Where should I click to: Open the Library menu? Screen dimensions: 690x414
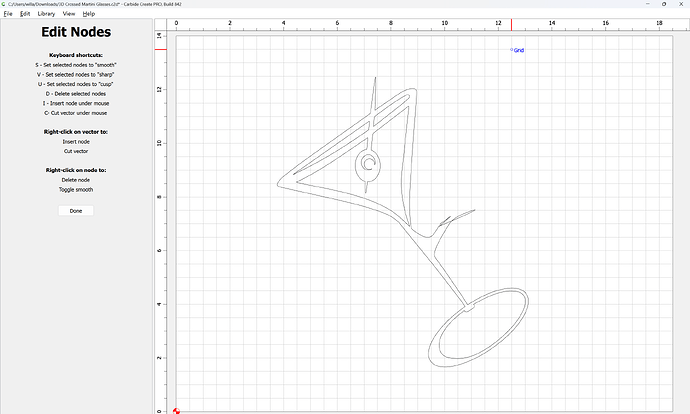tap(46, 14)
